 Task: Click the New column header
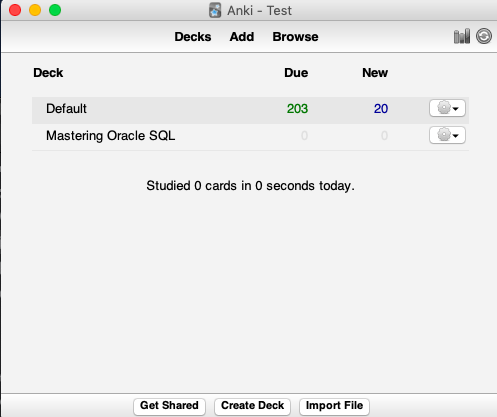[x=375, y=73]
